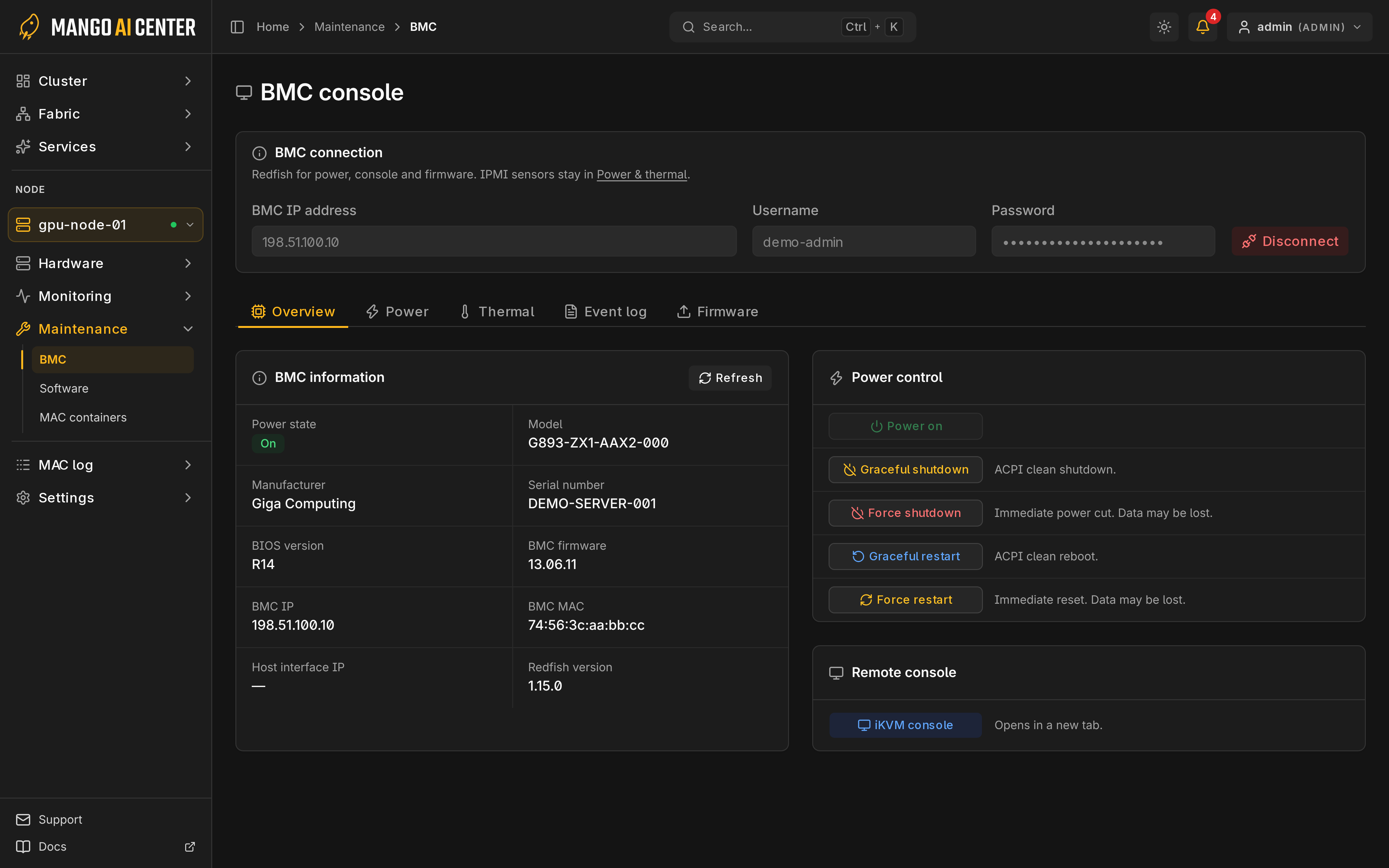Click the Maintenance wrench icon

(23, 329)
